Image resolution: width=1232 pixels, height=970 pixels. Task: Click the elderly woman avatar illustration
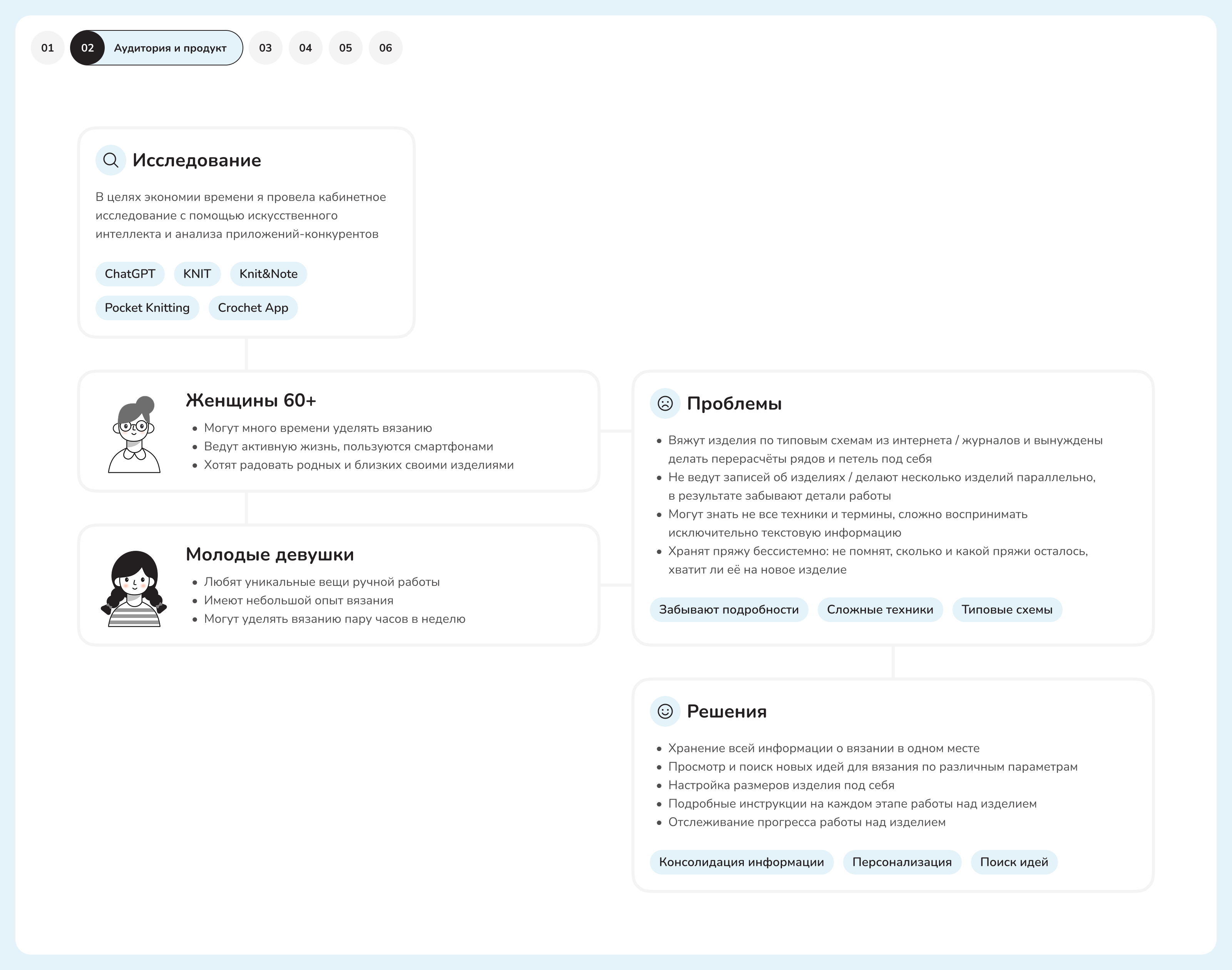coord(134,435)
